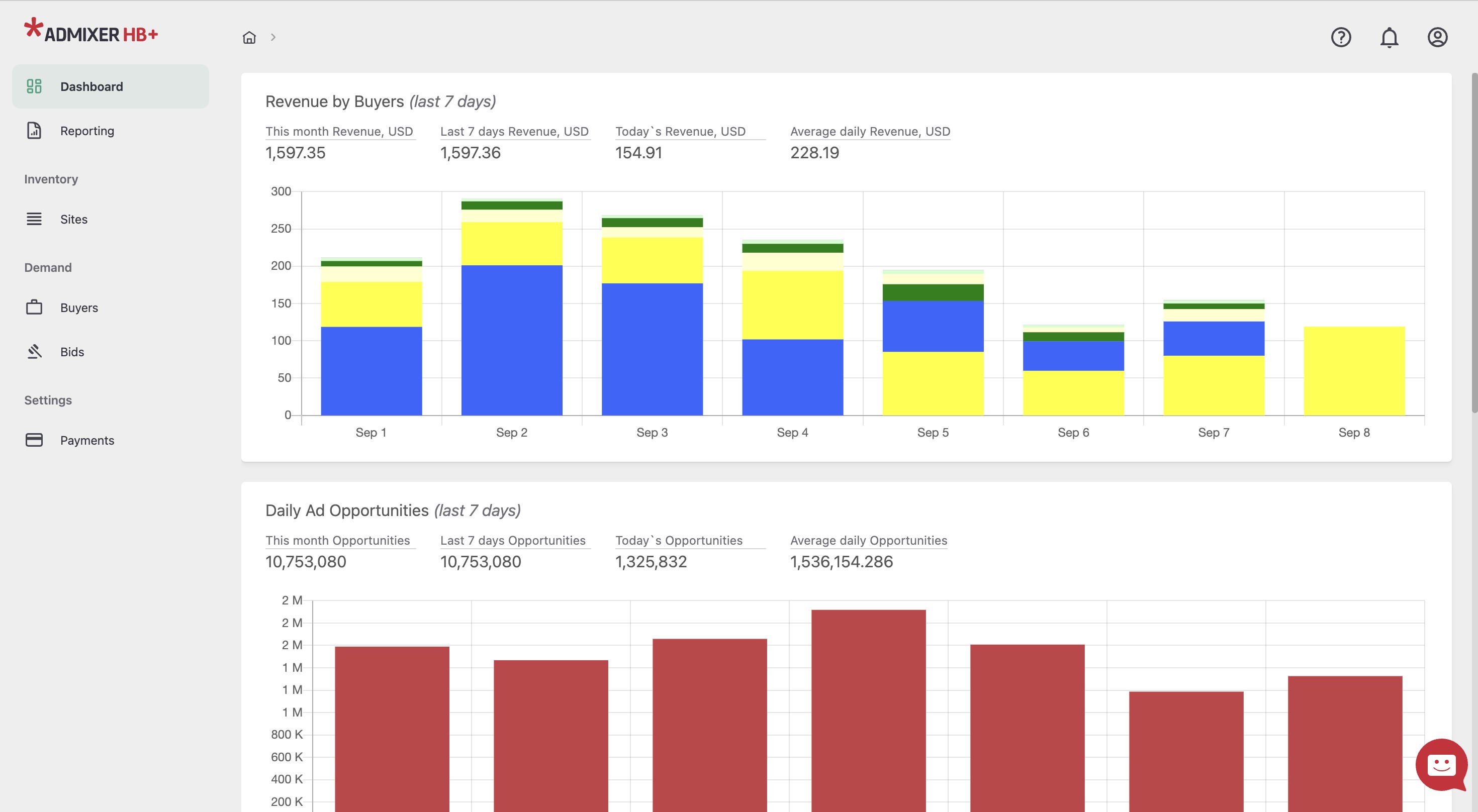This screenshot has width=1478, height=812.
Task: Open the user account profile icon
Action: 1437,37
